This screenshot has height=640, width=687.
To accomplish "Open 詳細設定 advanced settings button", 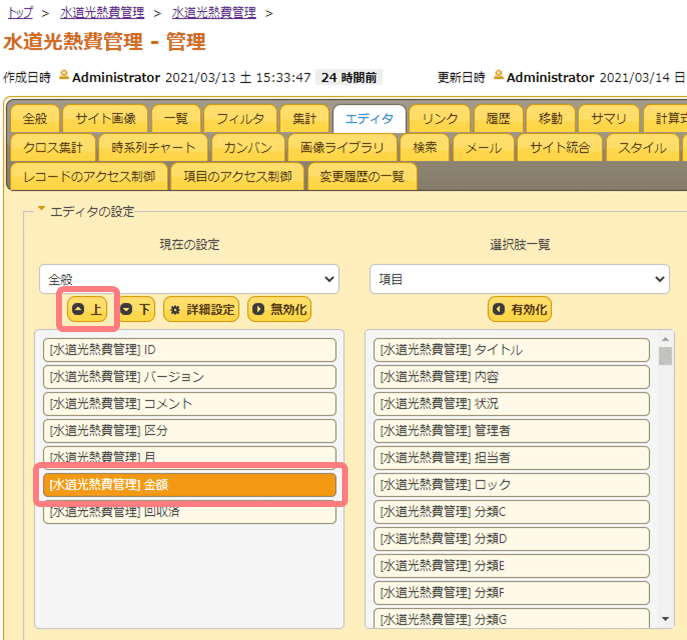I will [201, 309].
